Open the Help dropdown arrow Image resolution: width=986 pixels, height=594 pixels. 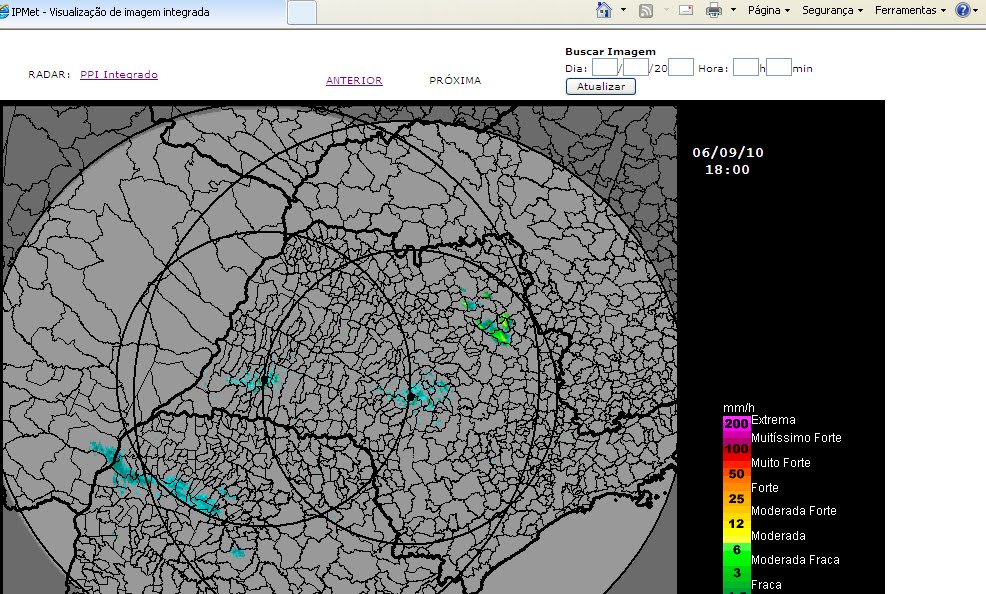tap(977, 10)
